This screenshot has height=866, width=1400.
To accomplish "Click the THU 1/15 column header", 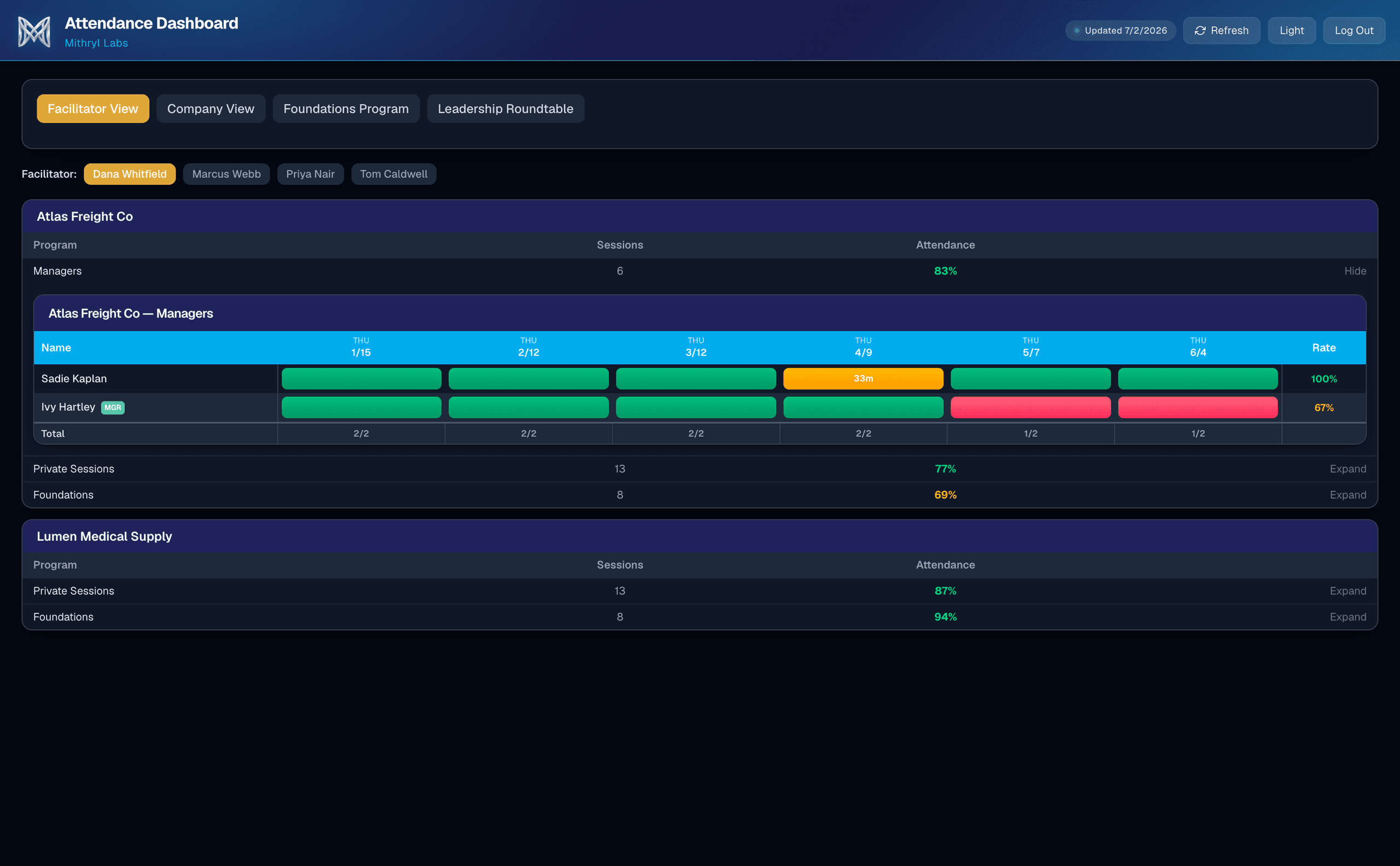I will coord(361,347).
